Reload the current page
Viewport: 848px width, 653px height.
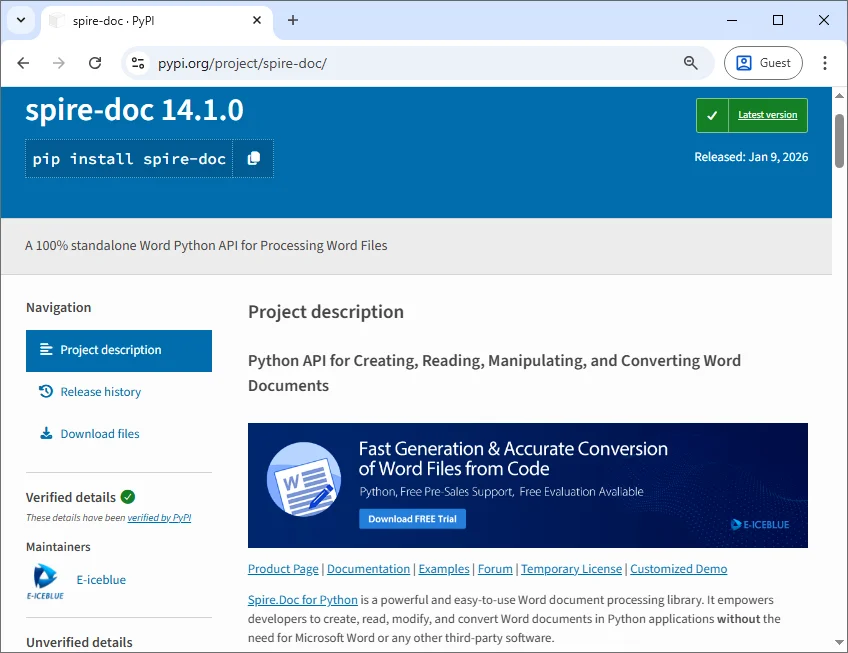tap(95, 62)
